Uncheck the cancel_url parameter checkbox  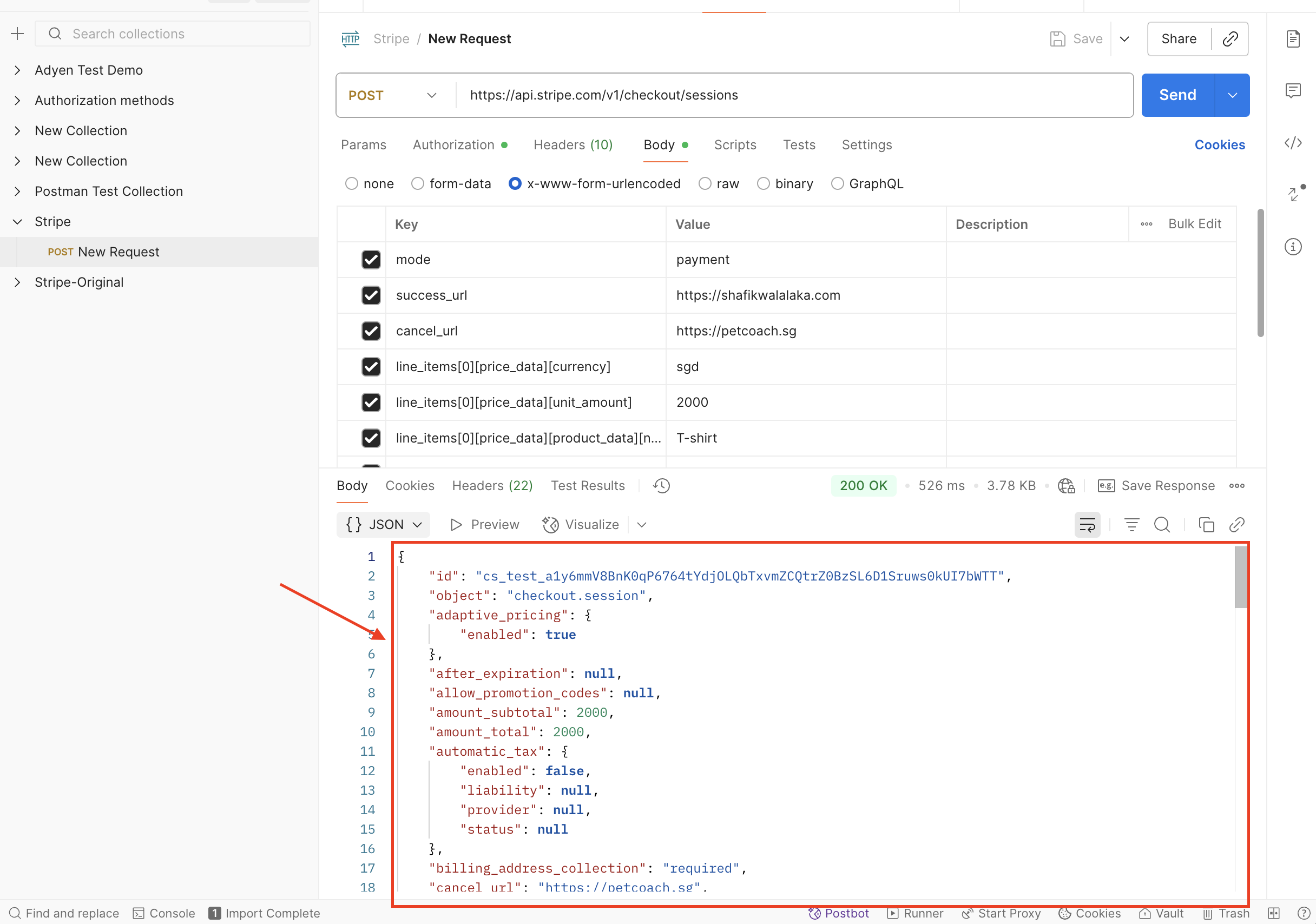click(371, 331)
